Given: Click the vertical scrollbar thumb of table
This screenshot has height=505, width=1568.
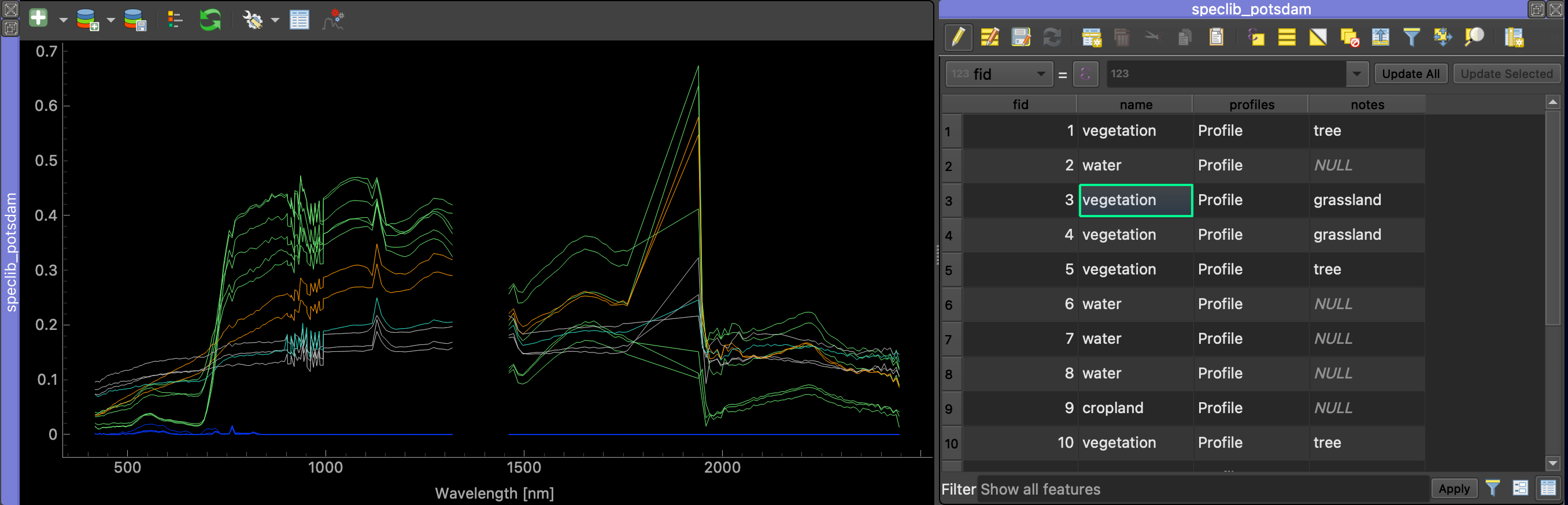Looking at the screenshot, I should coord(1553,217).
